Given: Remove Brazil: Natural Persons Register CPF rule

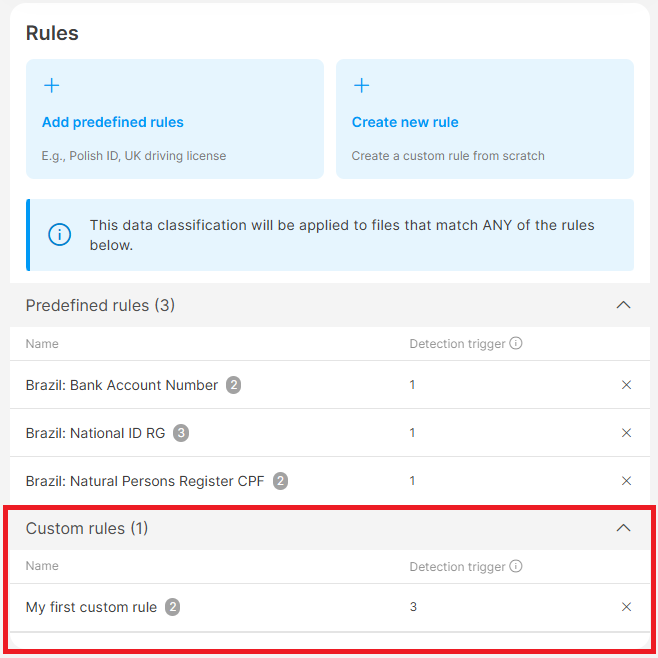Looking at the screenshot, I should tap(626, 480).
